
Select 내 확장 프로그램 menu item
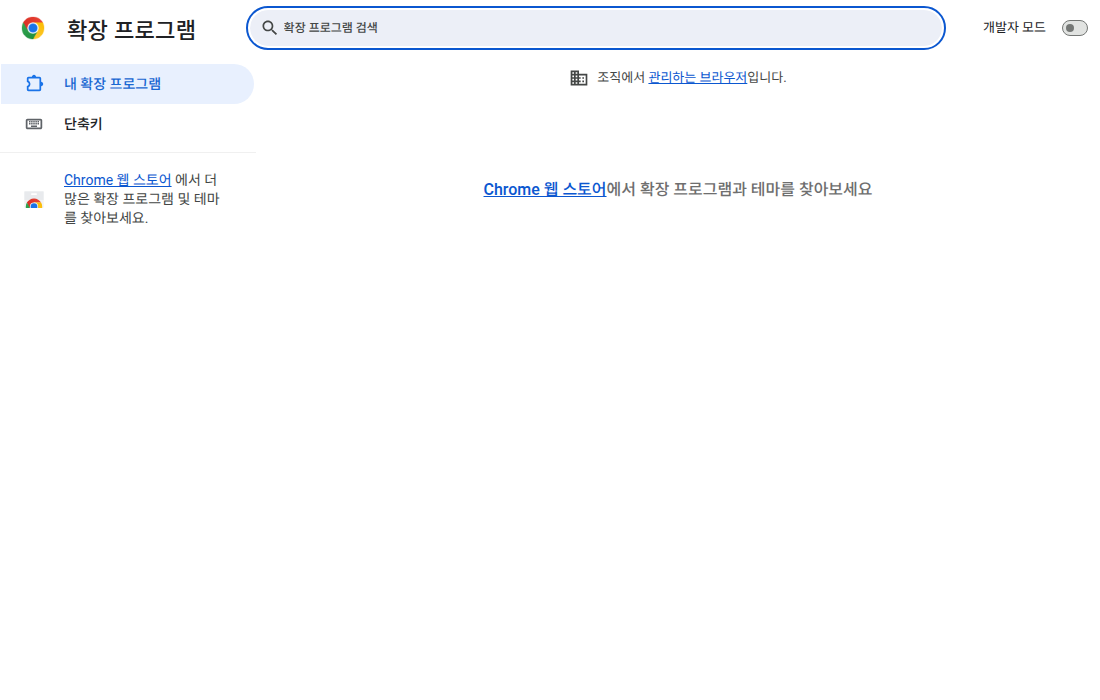127,84
